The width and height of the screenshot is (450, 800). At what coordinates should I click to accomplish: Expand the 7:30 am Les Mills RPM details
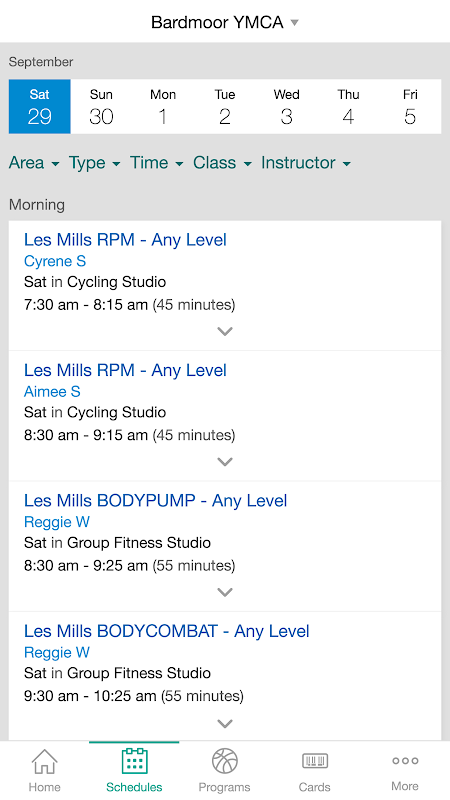point(224,331)
